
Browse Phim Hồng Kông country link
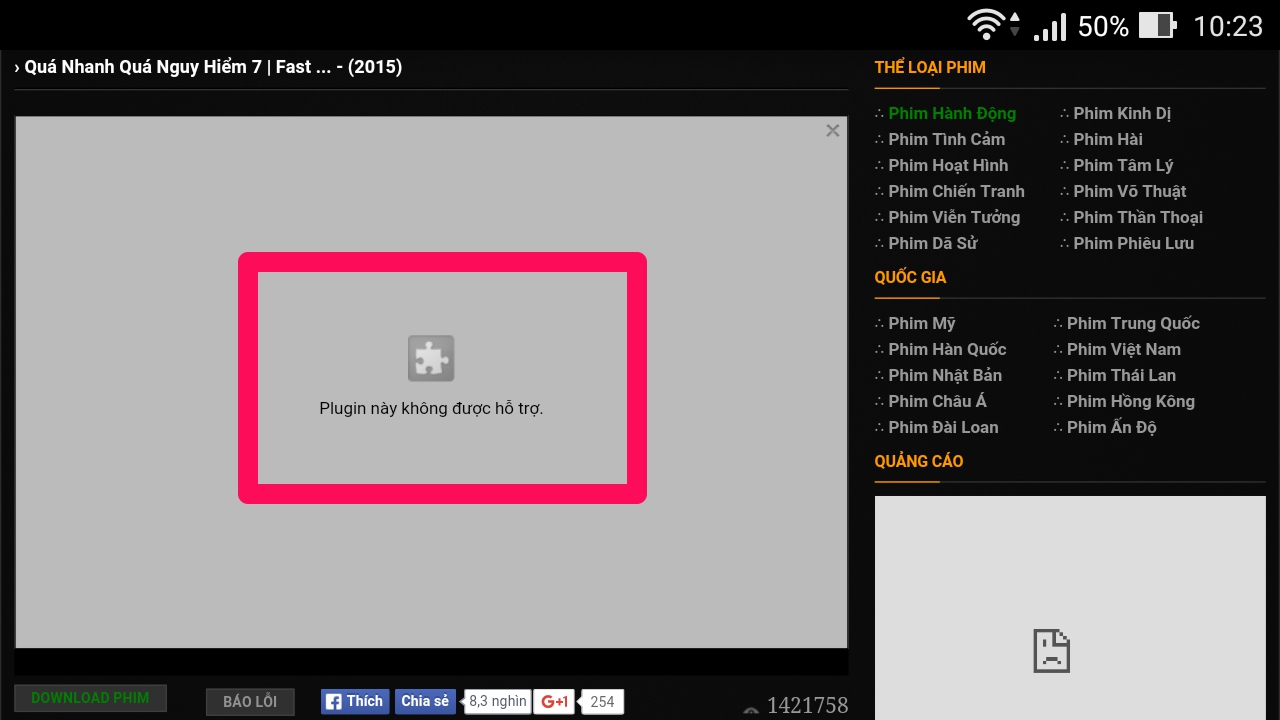[x=1131, y=401]
